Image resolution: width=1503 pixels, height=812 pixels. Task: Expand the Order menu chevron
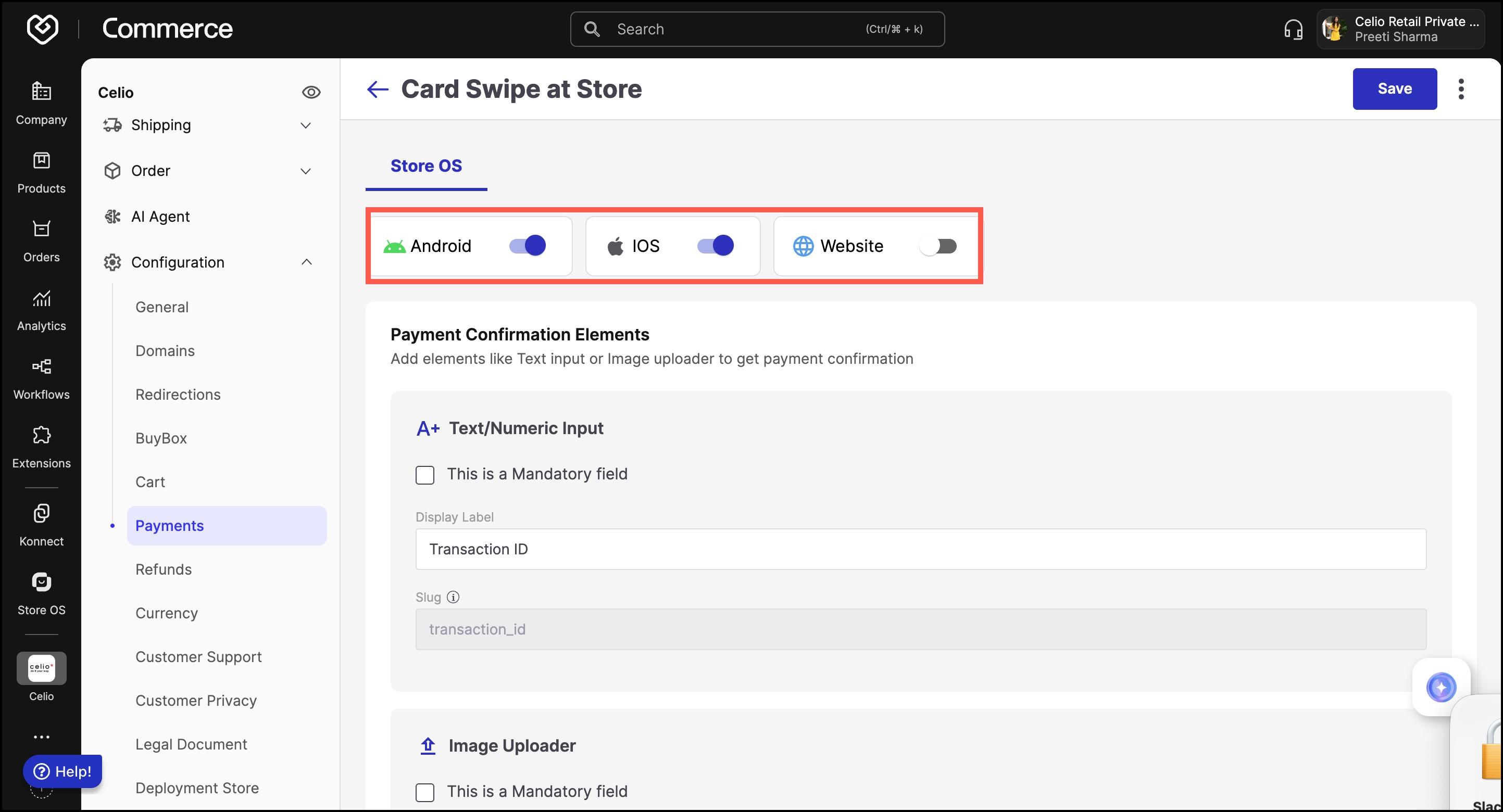pos(305,171)
